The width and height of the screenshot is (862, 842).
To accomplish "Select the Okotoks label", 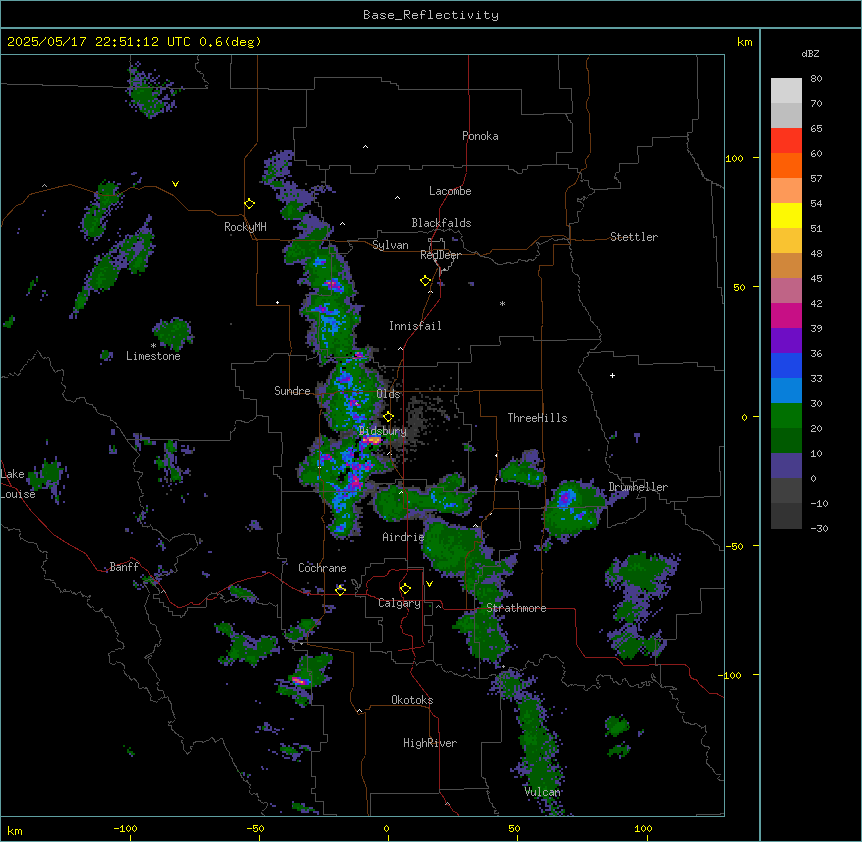I will coord(412,700).
